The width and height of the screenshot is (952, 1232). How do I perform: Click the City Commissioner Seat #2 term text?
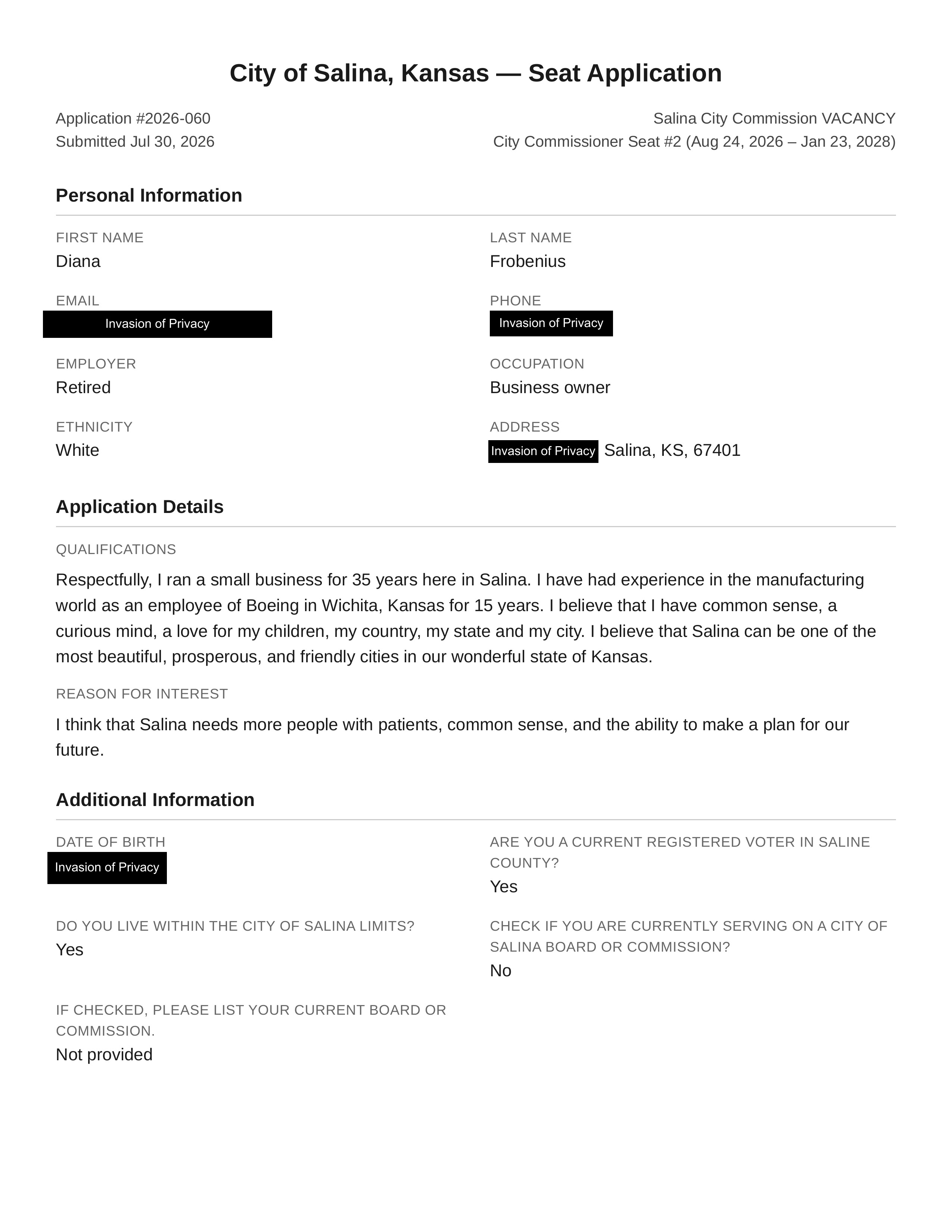tap(694, 141)
